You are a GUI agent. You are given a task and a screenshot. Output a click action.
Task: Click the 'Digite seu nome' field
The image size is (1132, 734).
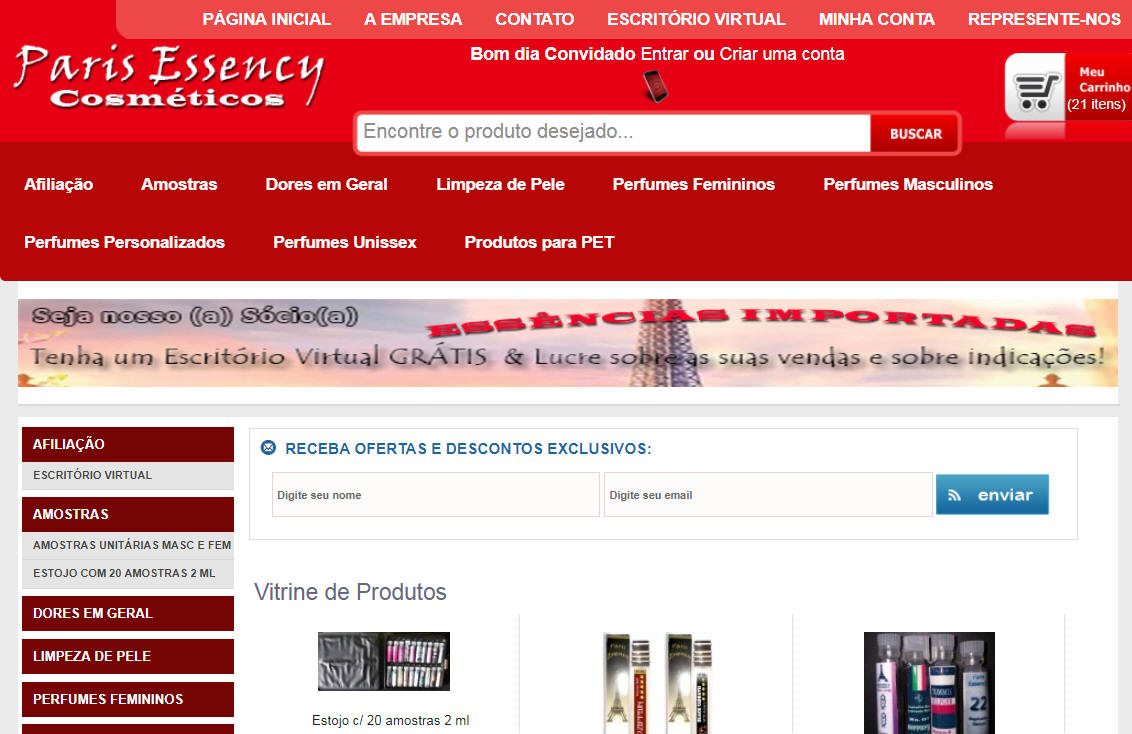click(x=435, y=494)
